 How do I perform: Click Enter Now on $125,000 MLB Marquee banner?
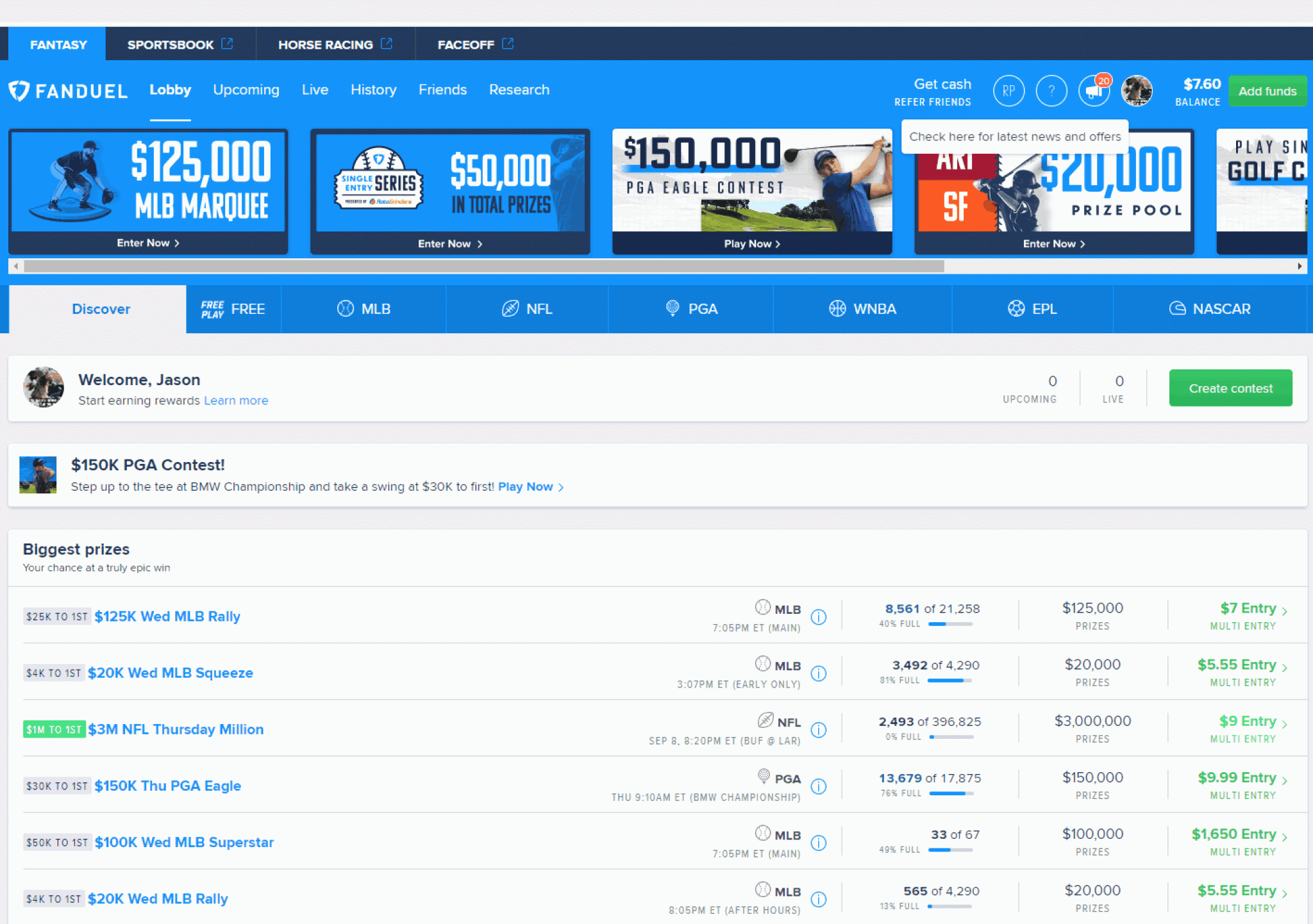148,243
